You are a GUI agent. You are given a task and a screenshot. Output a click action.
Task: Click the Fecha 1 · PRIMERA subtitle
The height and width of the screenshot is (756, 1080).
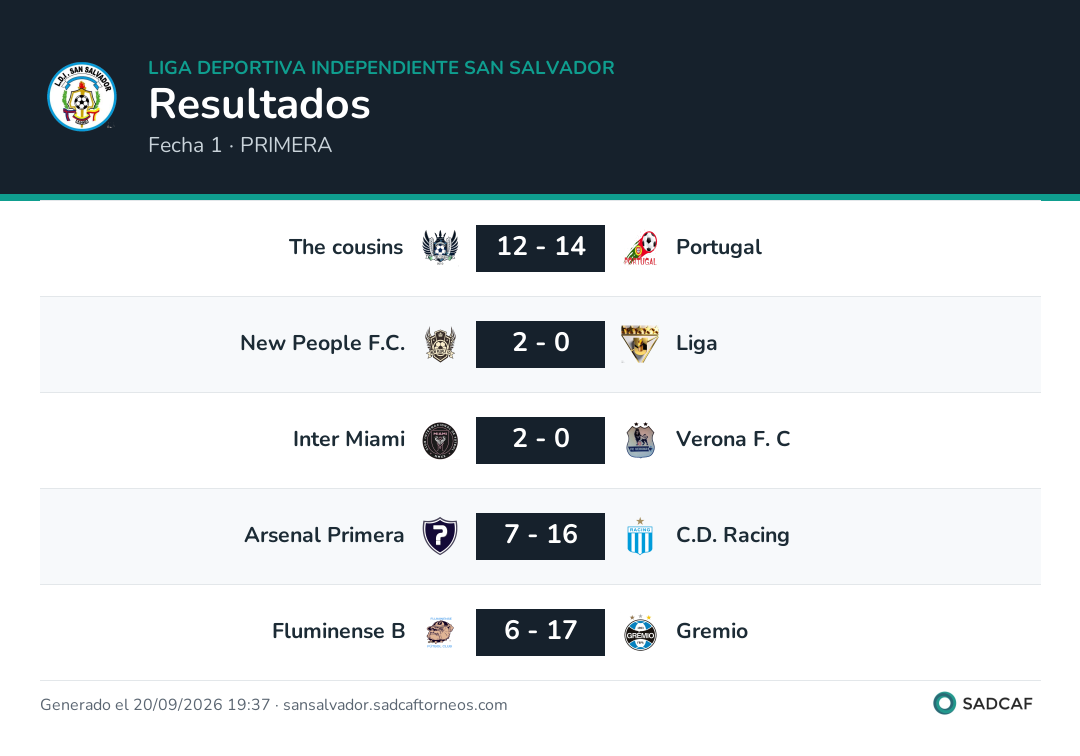pos(240,145)
